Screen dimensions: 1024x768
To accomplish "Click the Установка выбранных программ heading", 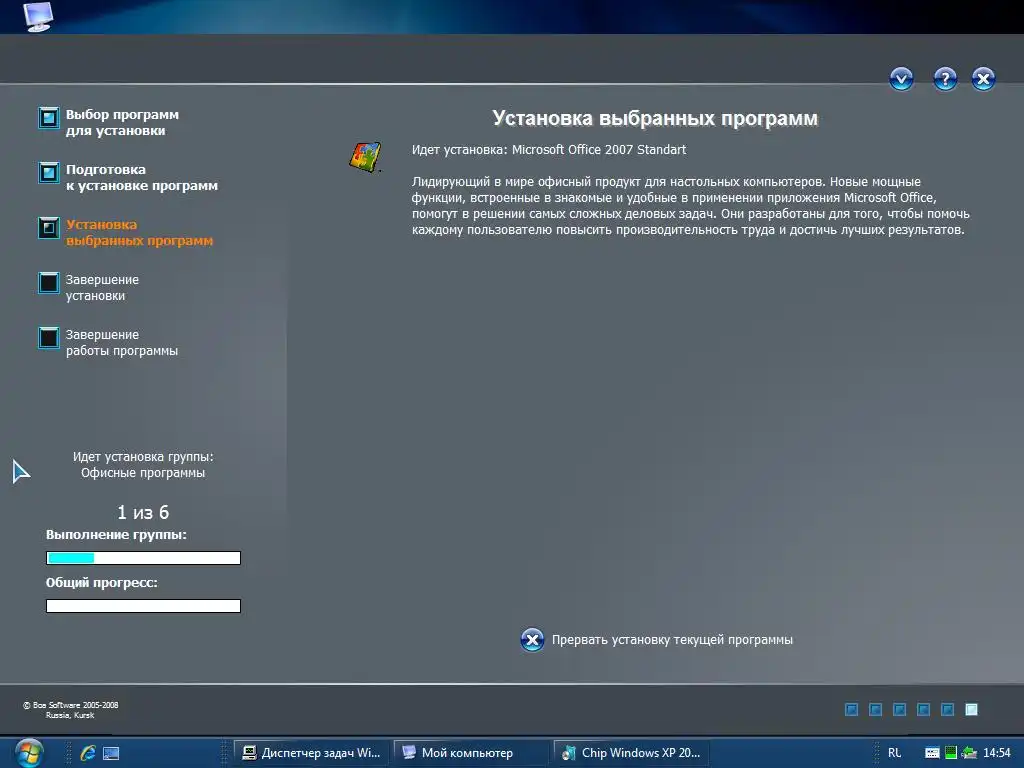I will (x=655, y=118).
